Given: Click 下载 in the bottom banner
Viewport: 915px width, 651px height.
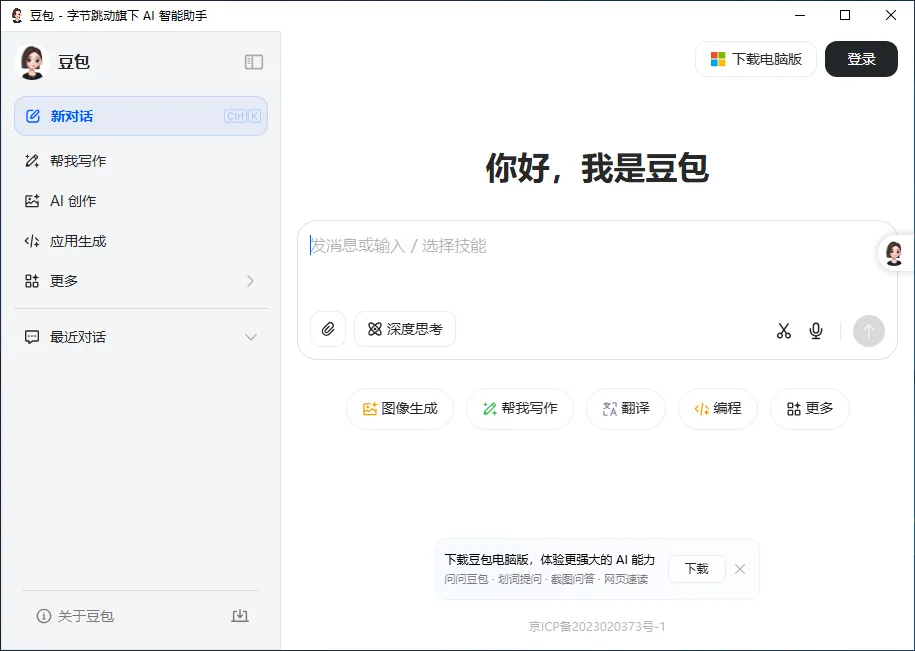Looking at the screenshot, I should [x=697, y=569].
